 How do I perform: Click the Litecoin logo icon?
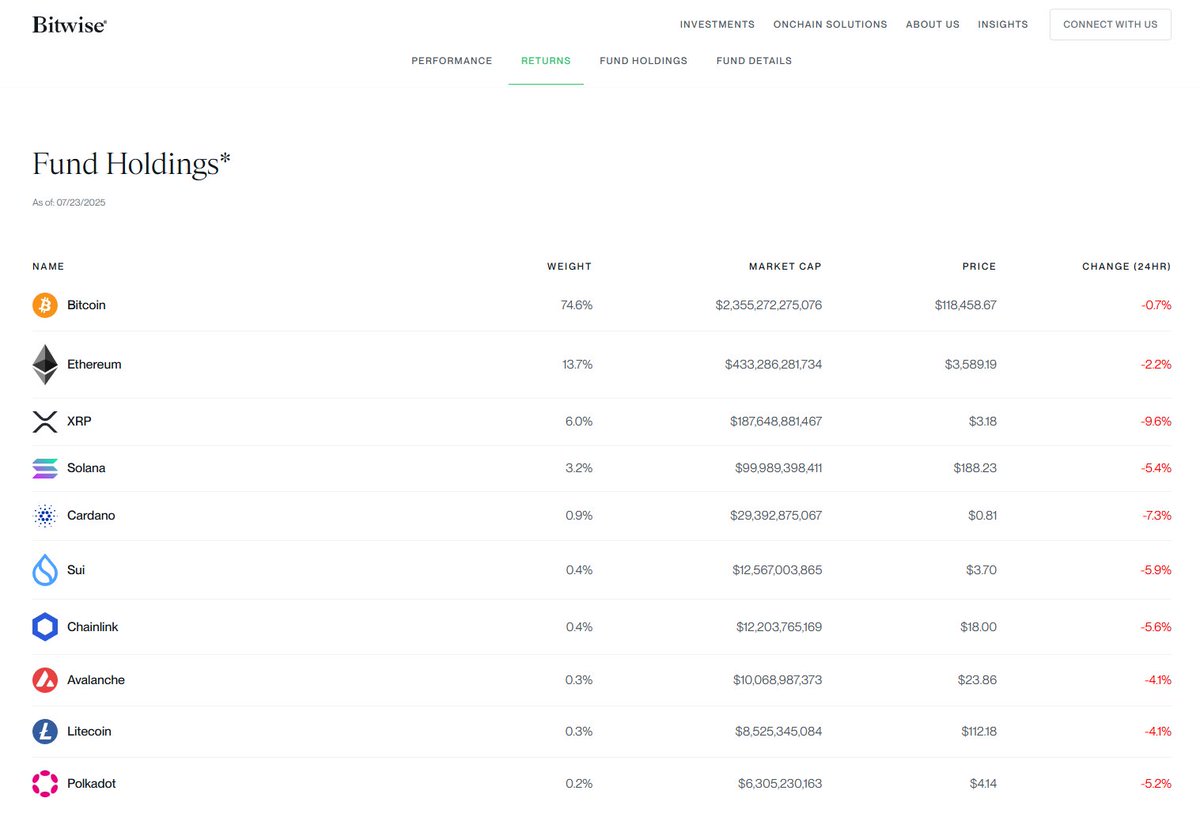45,732
